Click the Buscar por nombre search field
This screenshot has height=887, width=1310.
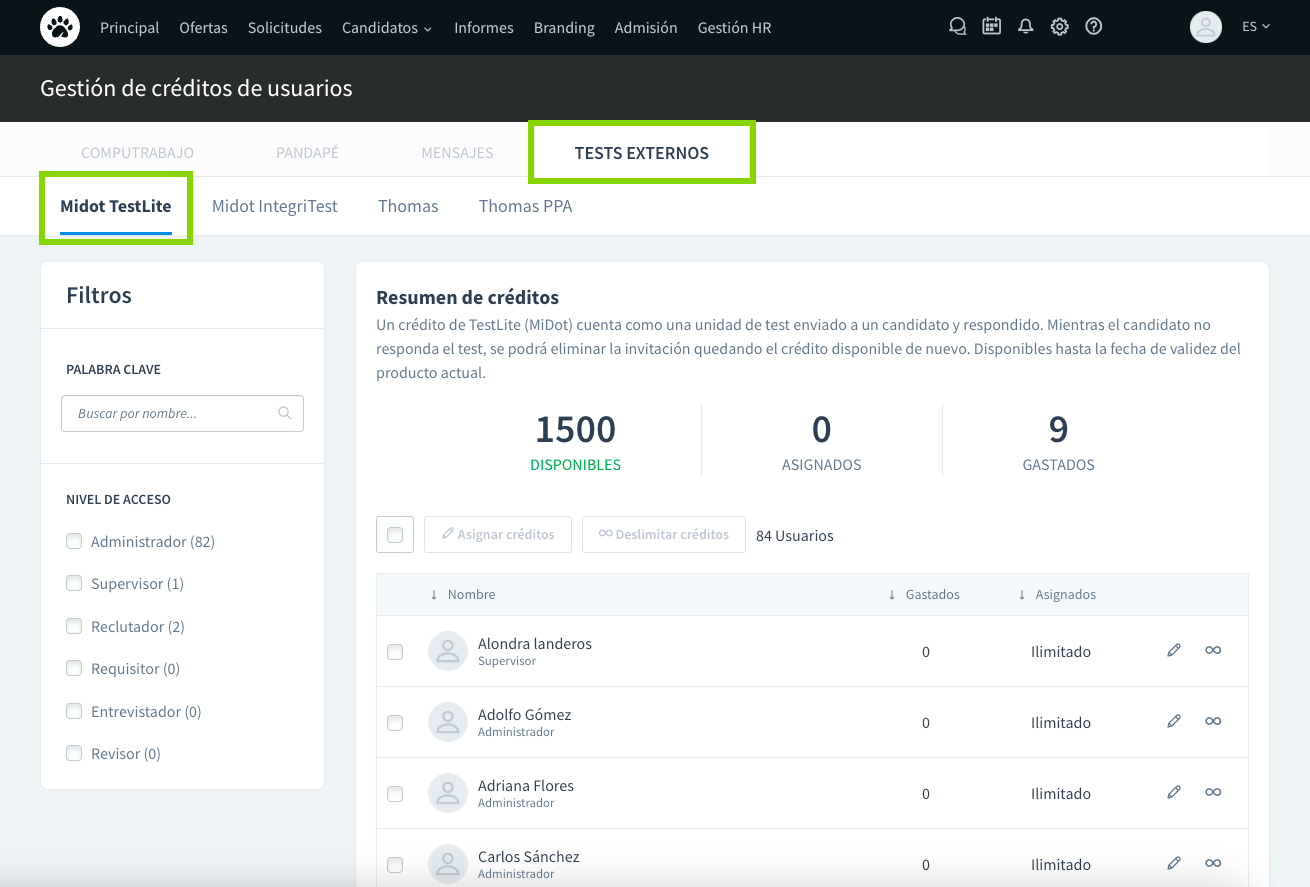click(172, 413)
